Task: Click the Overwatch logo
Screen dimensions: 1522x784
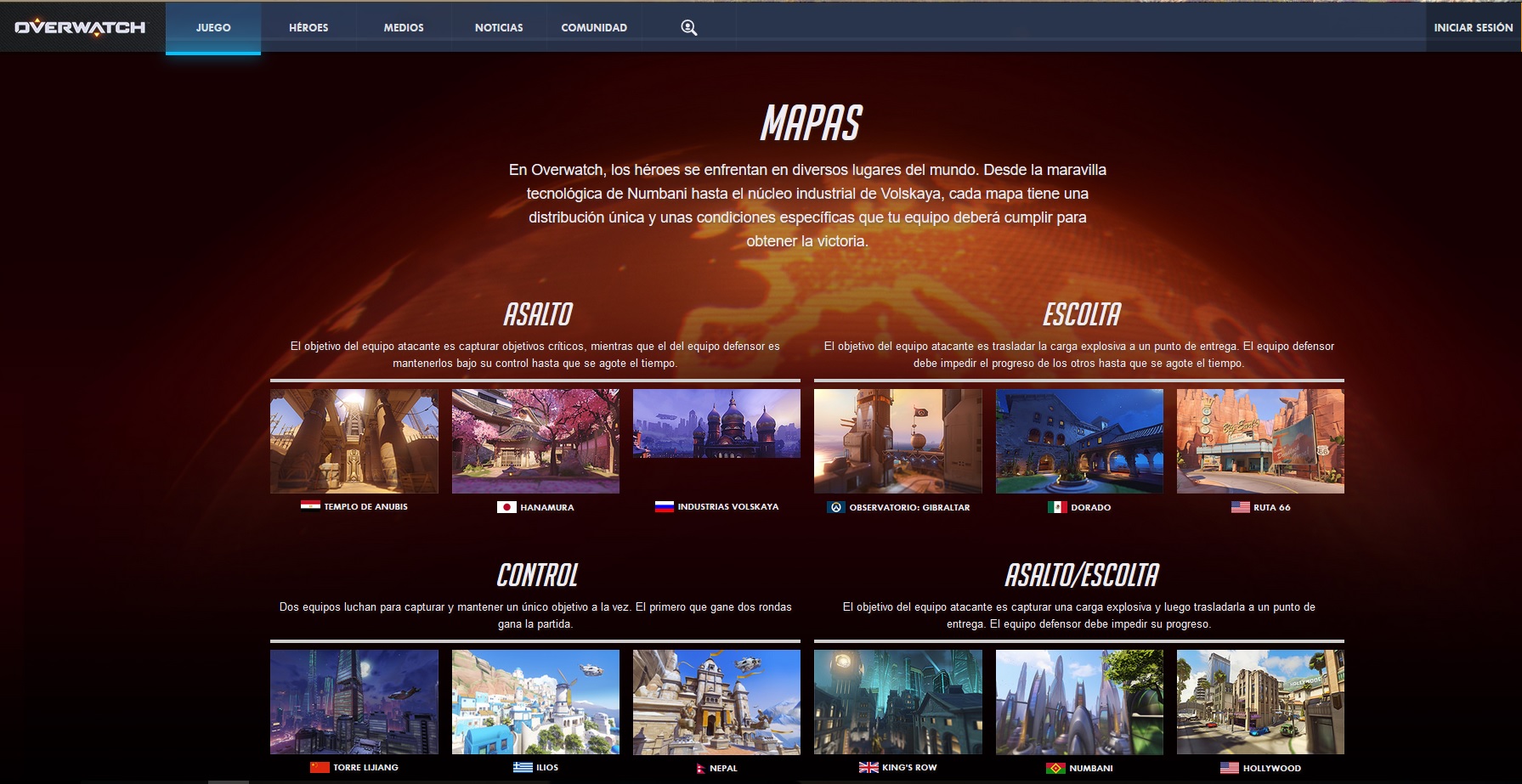Action: pyautogui.click(x=80, y=27)
